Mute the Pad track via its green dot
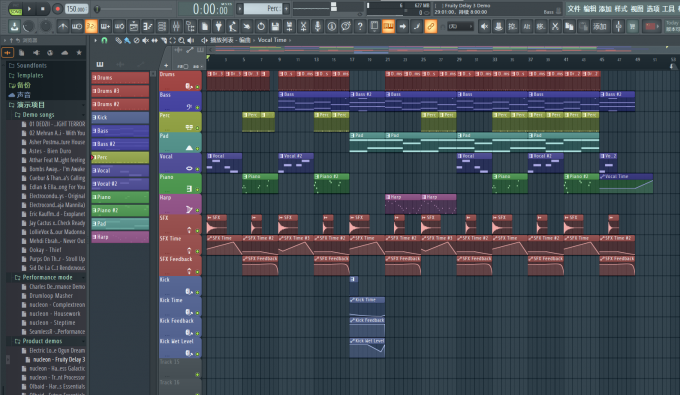Viewport: 680px width, 395px height. tap(198, 149)
